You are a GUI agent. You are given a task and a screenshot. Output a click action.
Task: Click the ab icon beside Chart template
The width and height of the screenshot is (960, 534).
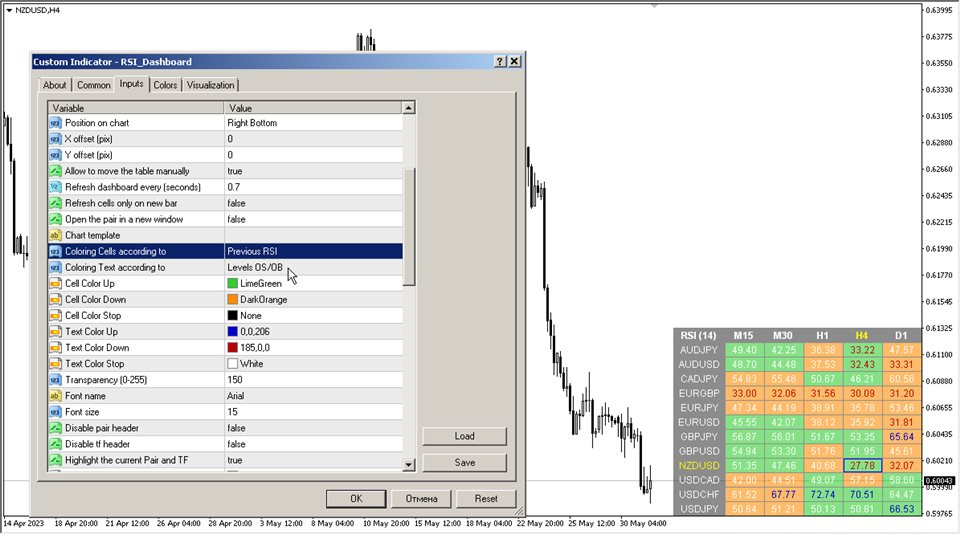(55, 235)
